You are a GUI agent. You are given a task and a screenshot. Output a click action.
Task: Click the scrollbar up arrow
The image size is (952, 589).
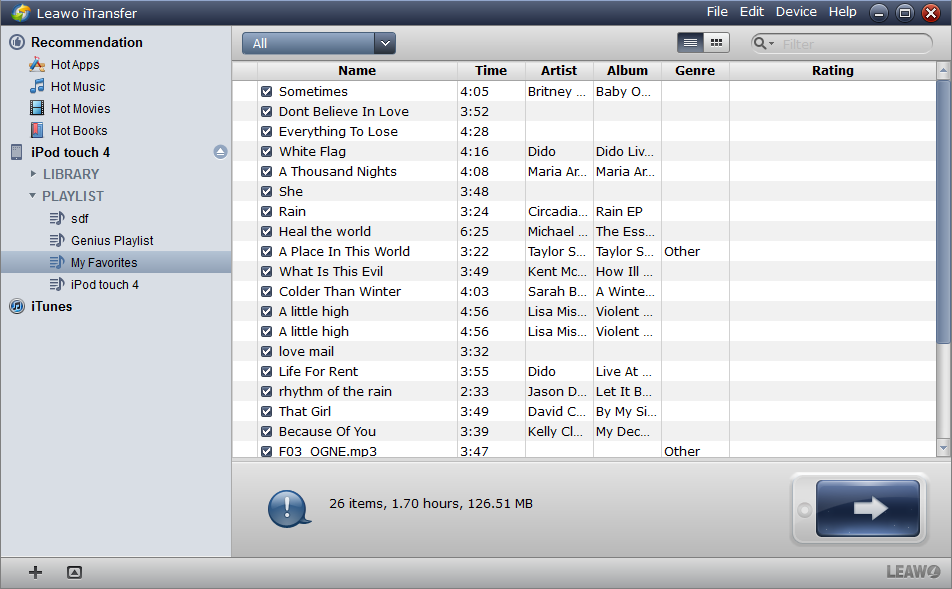[943, 70]
